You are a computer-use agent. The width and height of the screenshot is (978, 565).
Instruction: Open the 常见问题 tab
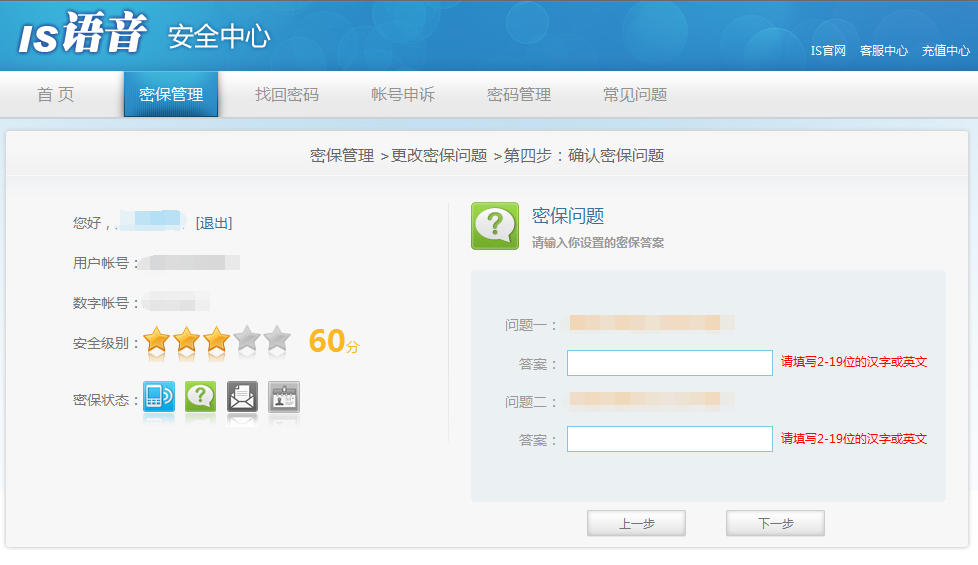[x=635, y=94]
